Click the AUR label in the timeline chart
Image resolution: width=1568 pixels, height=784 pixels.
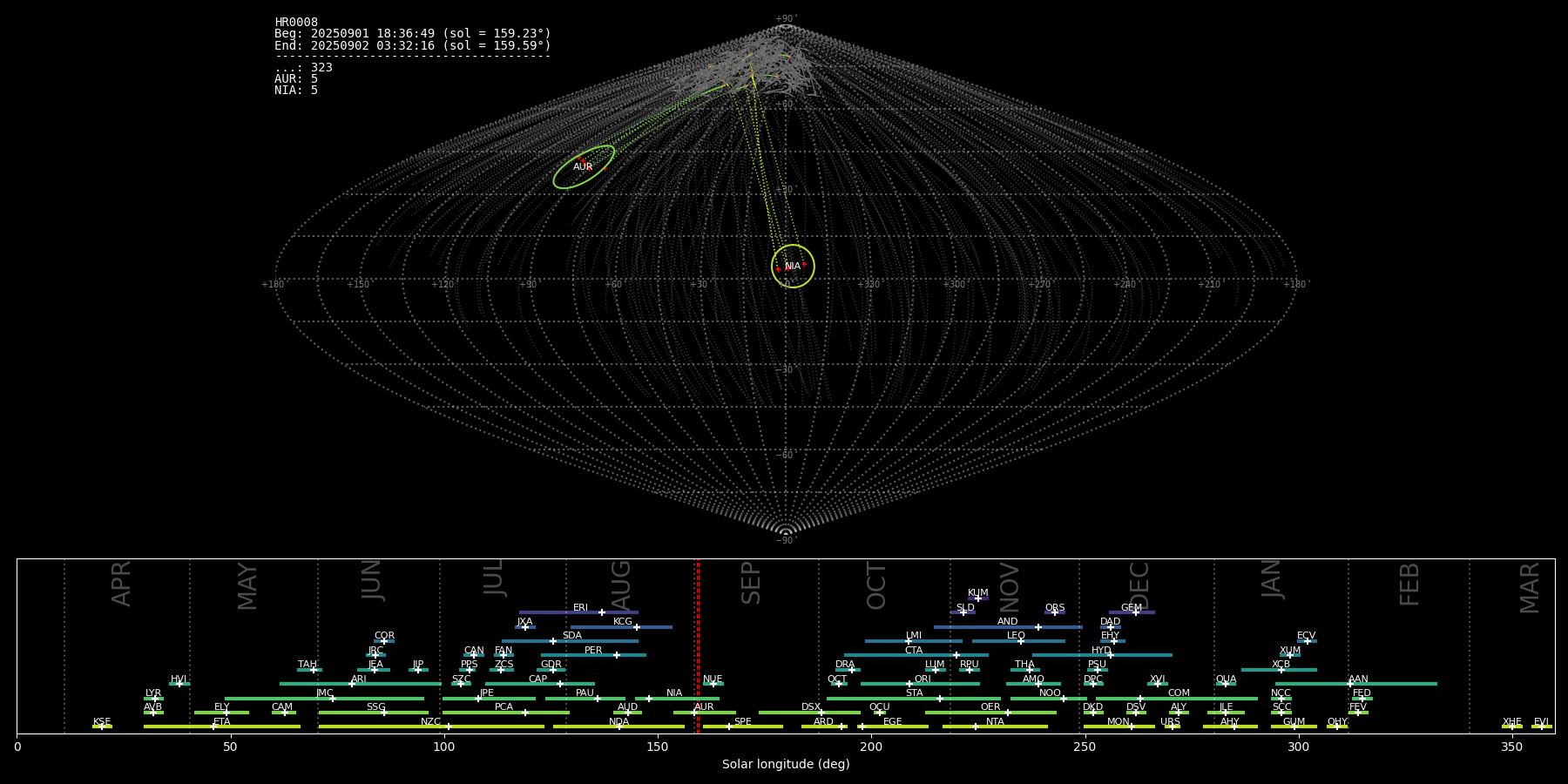coord(704,707)
